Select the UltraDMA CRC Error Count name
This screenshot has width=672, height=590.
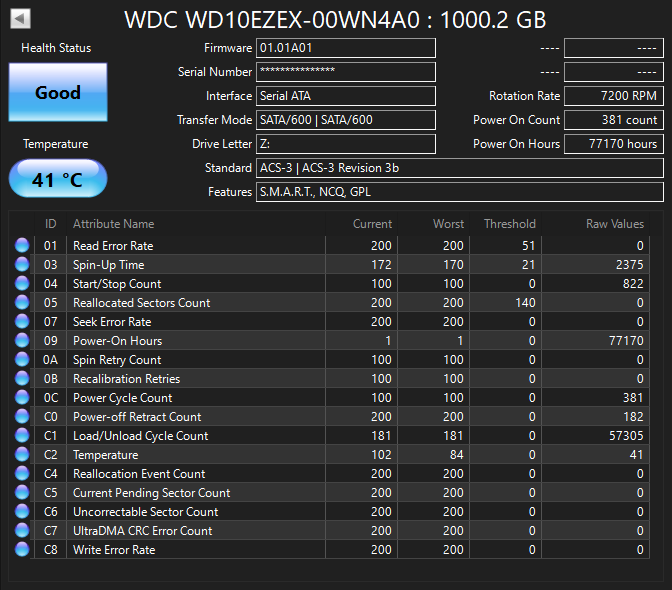pos(143,531)
